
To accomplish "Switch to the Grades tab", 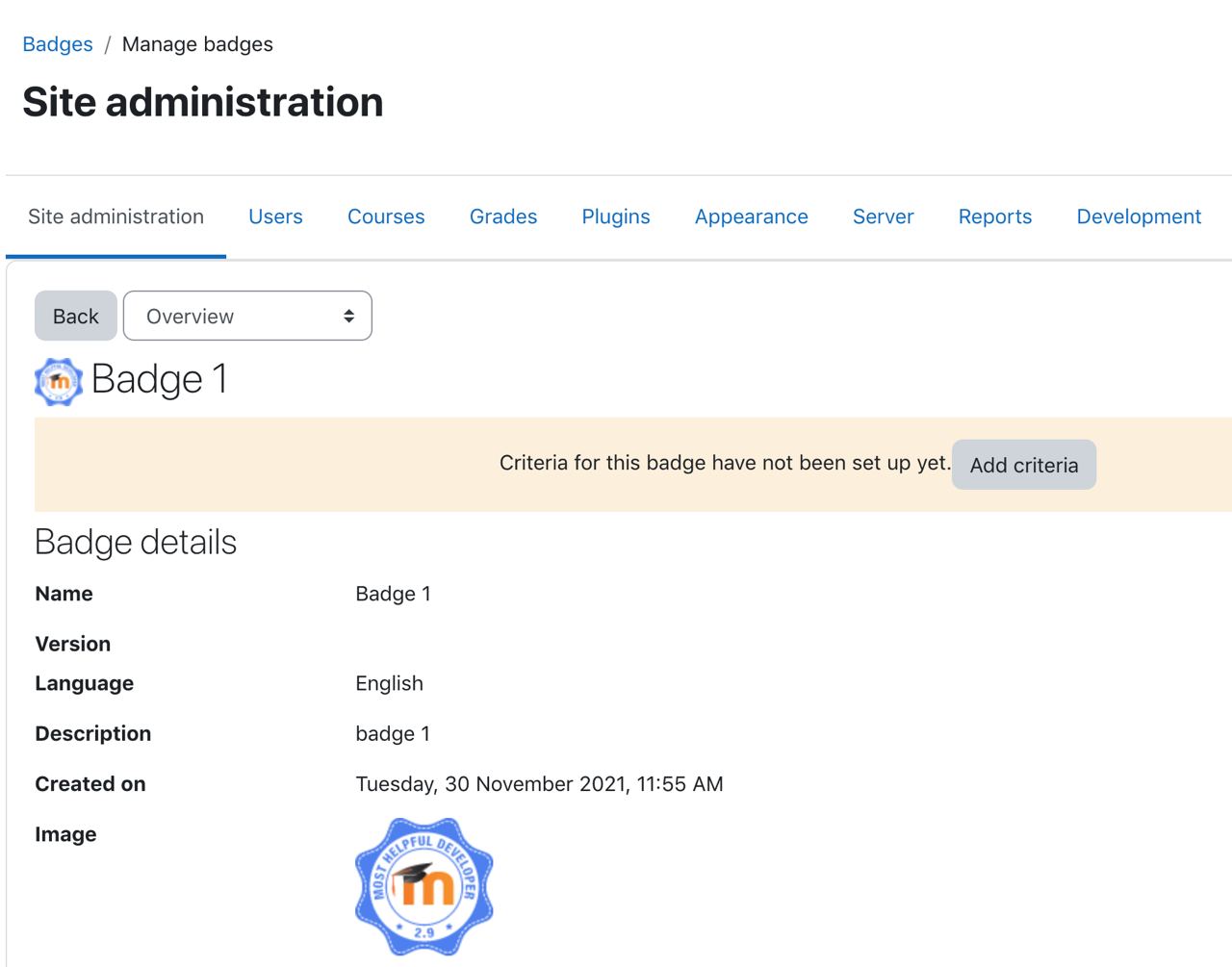I will tap(503, 216).
